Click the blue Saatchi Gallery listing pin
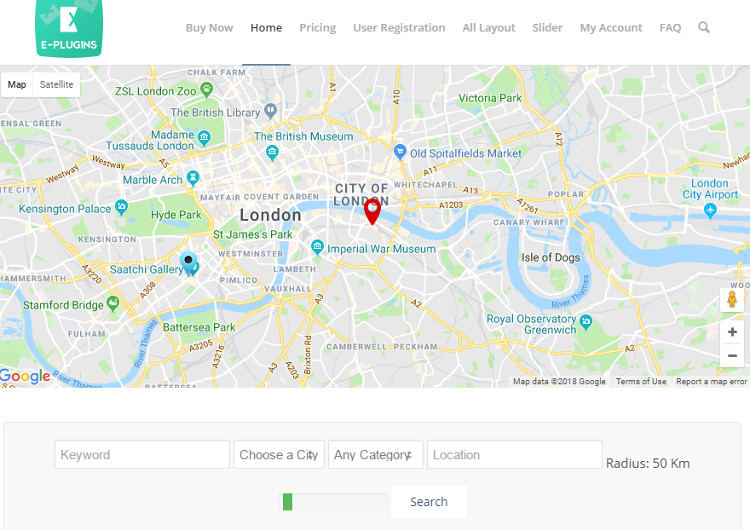 tap(188, 264)
